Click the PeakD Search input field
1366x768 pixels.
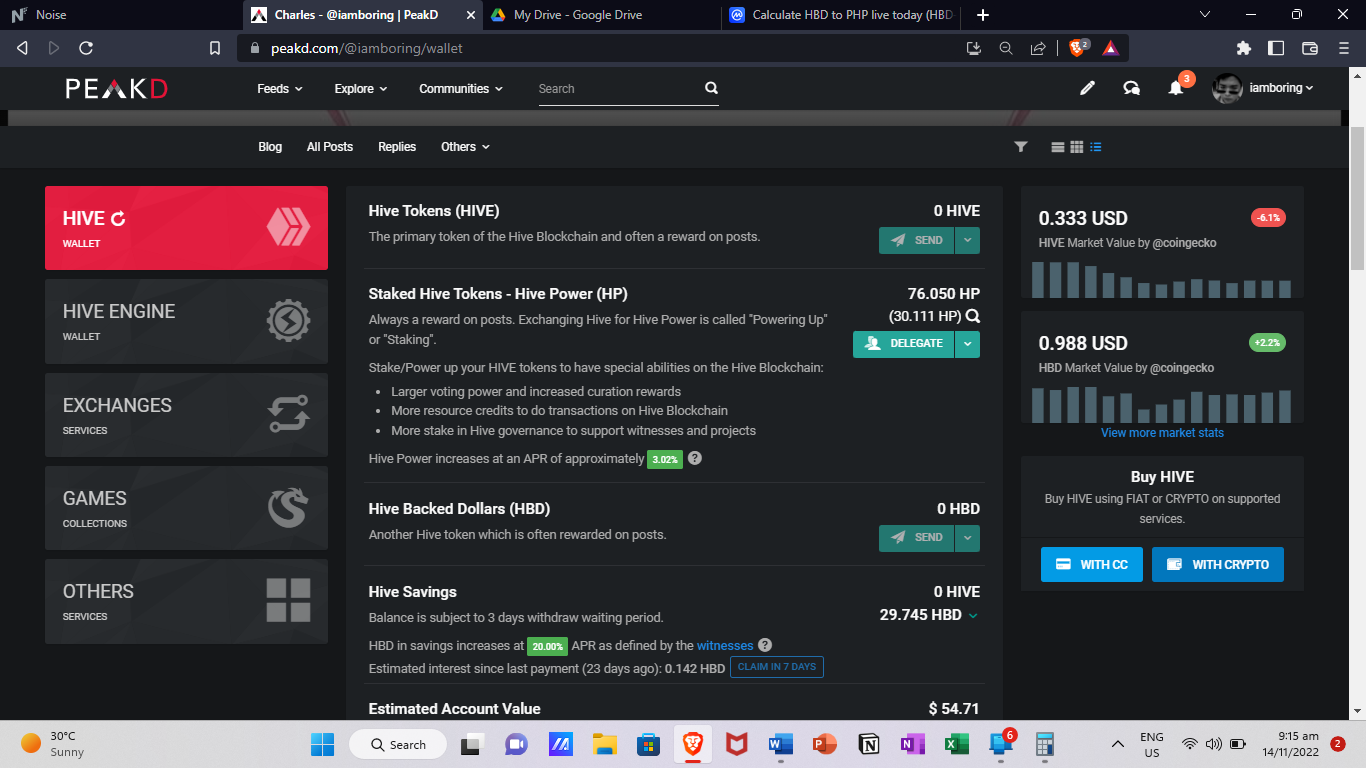tap(618, 89)
